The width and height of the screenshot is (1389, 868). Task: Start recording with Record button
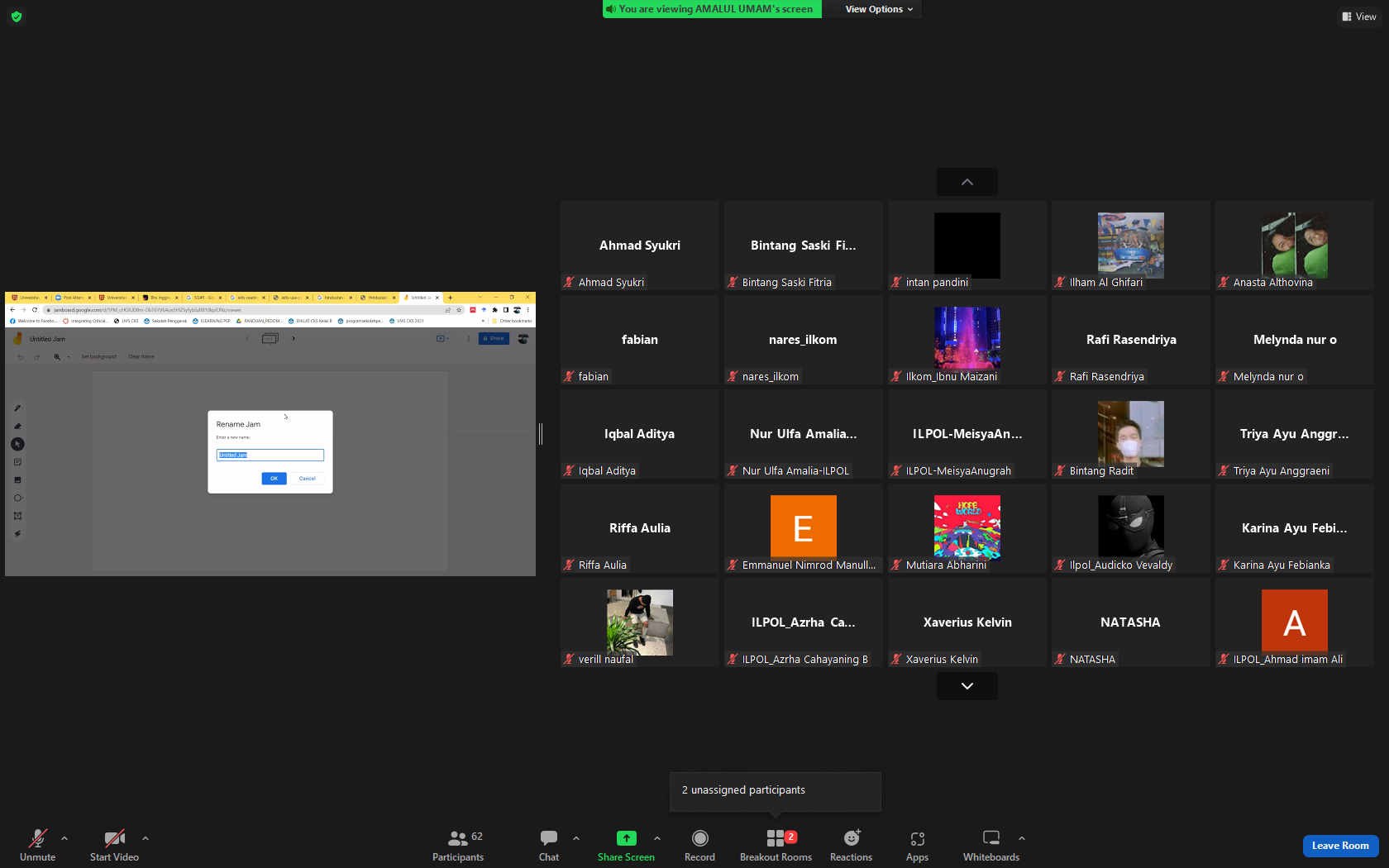click(699, 846)
